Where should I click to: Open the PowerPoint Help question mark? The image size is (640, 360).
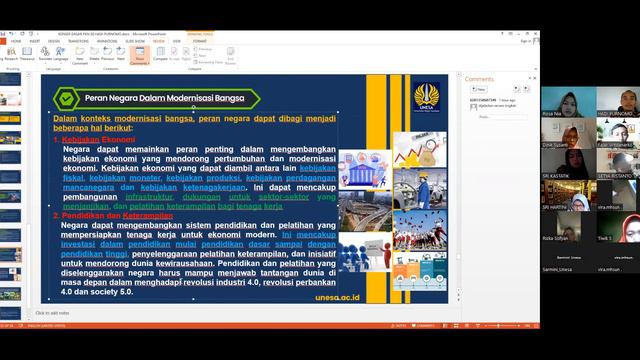click(x=502, y=34)
